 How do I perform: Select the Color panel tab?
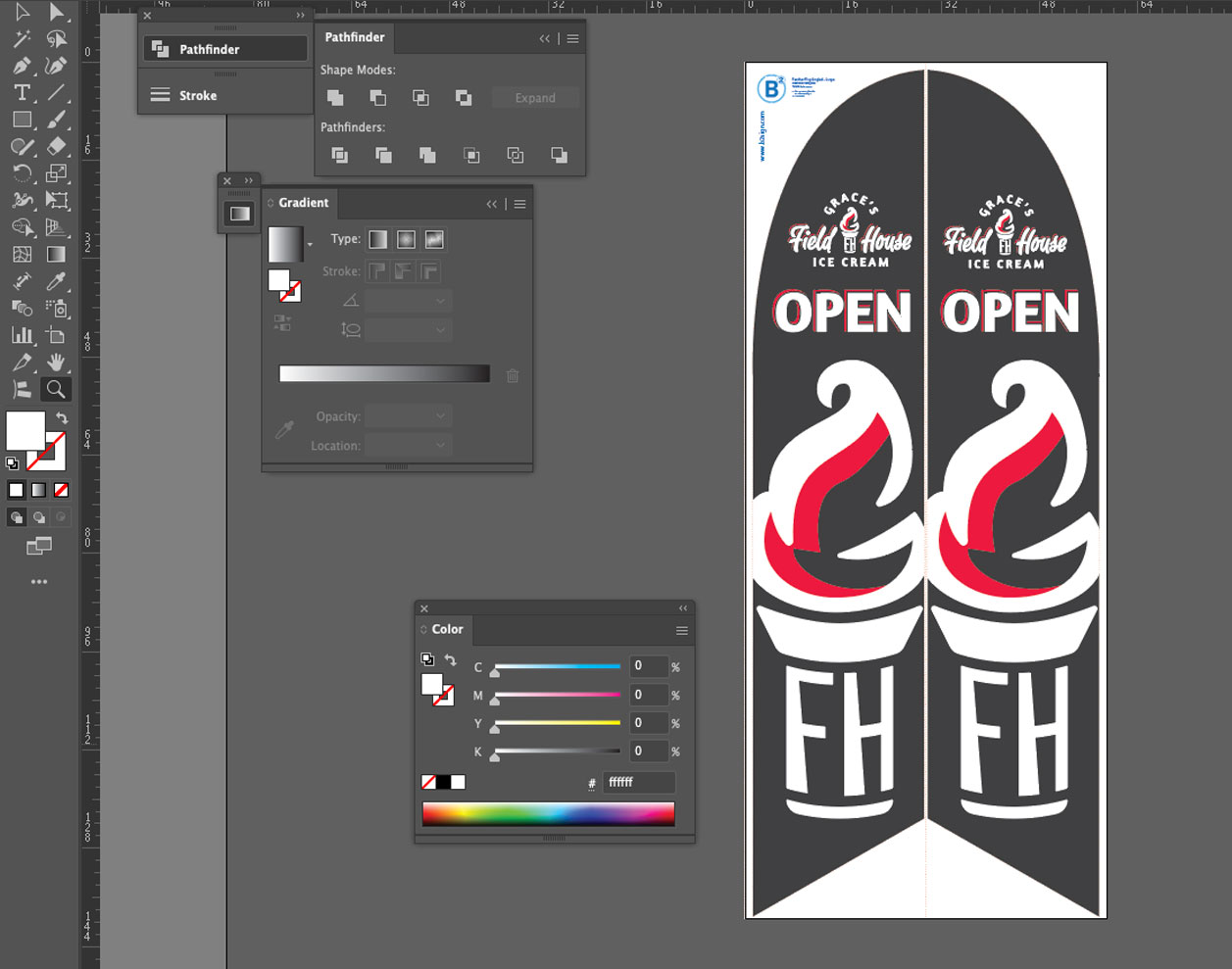(443, 629)
